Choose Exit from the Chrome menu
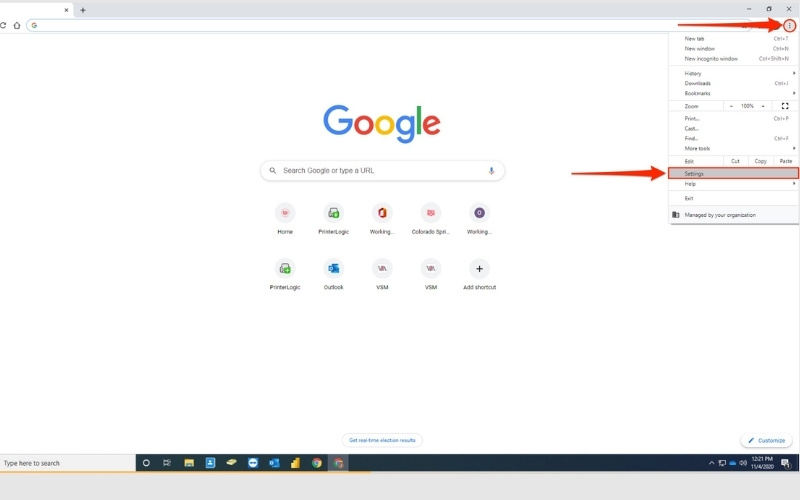This screenshot has width=800, height=500. [734, 198]
